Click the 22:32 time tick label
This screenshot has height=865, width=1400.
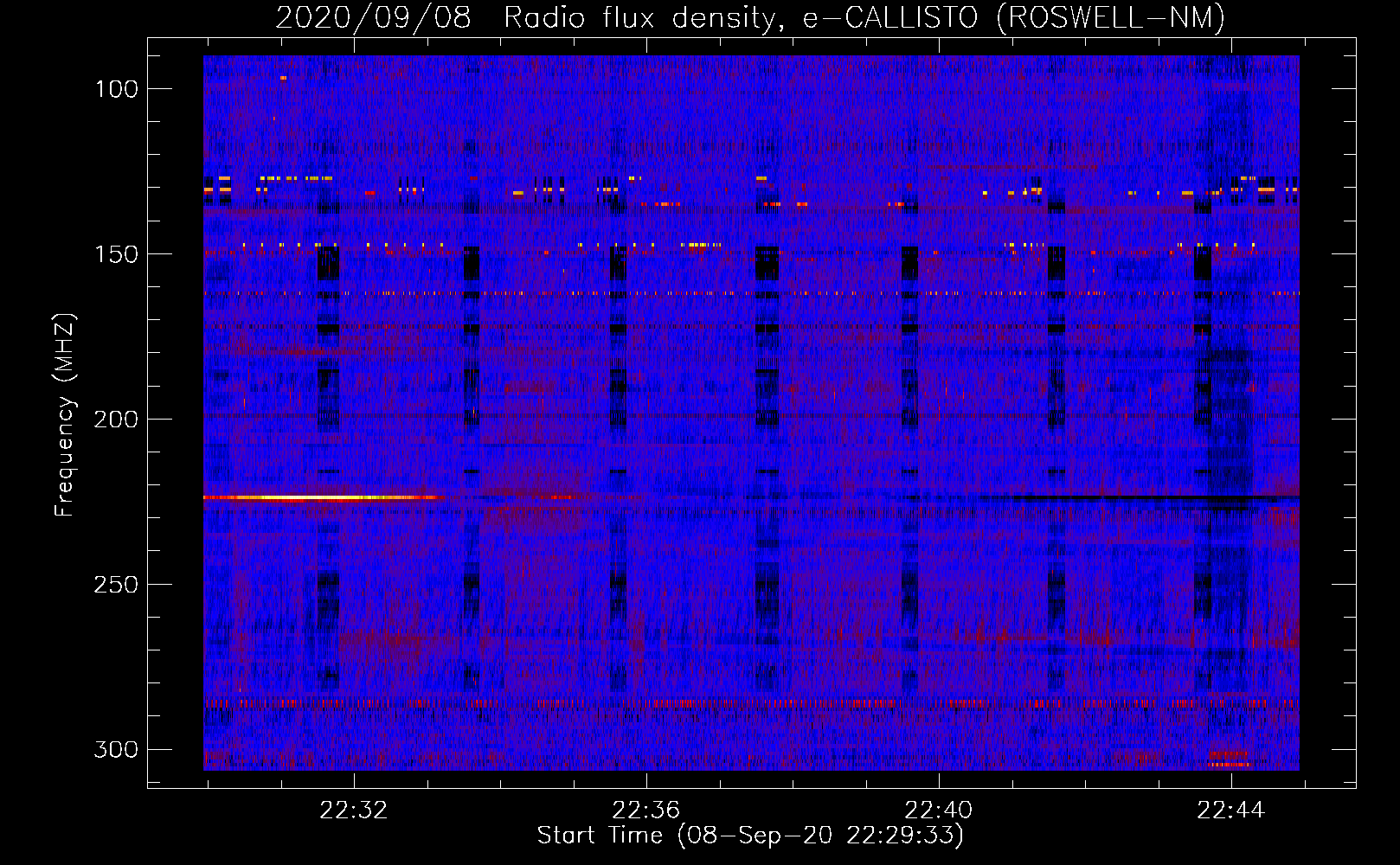pos(353,811)
